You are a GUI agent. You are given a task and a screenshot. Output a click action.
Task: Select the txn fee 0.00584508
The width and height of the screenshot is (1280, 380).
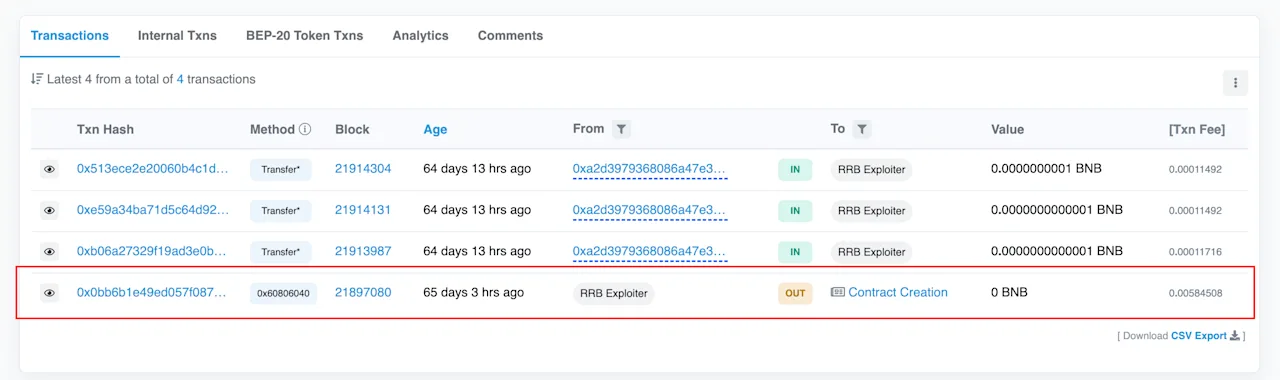click(x=1195, y=293)
